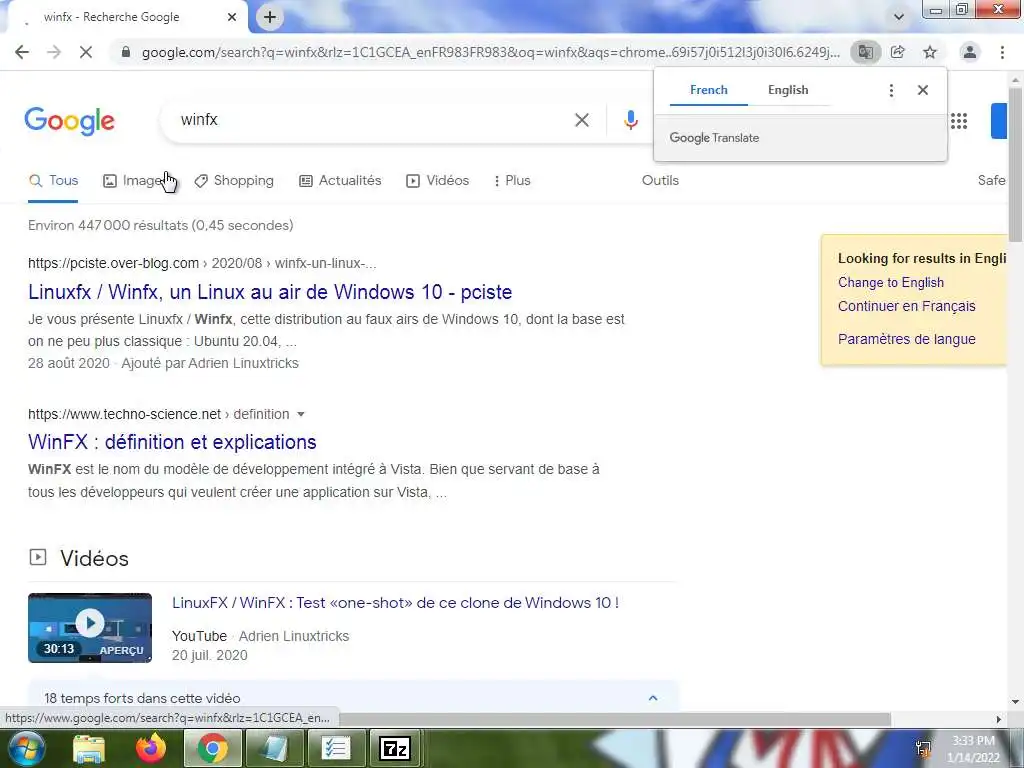Screen dimensions: 1024x768
Task: Launch Firefox from the taskbar
Action: tap(151, 748)
